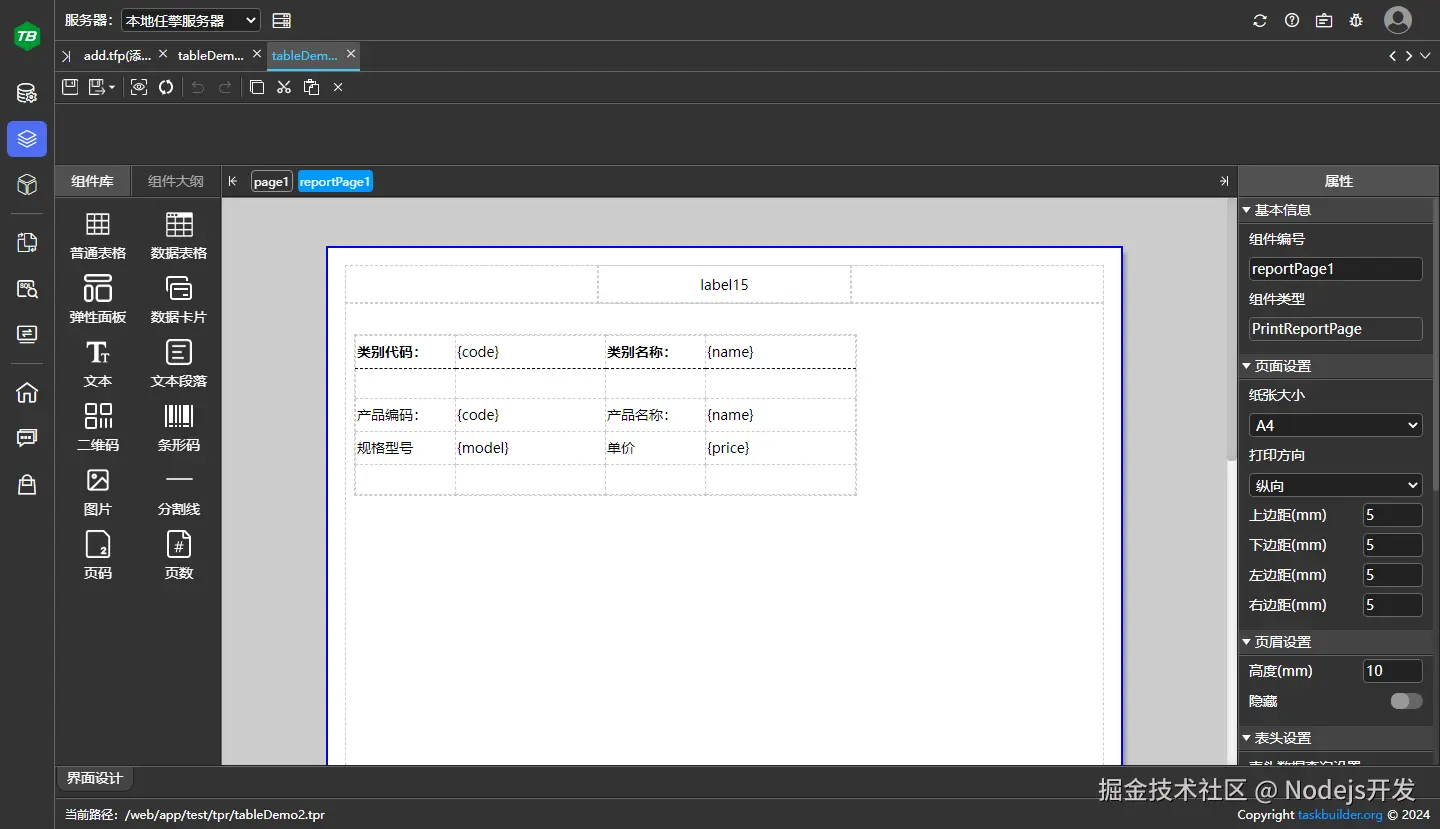Select the 文本 text component
Viewport: 1440px width, 829px height.
(98, 364)
